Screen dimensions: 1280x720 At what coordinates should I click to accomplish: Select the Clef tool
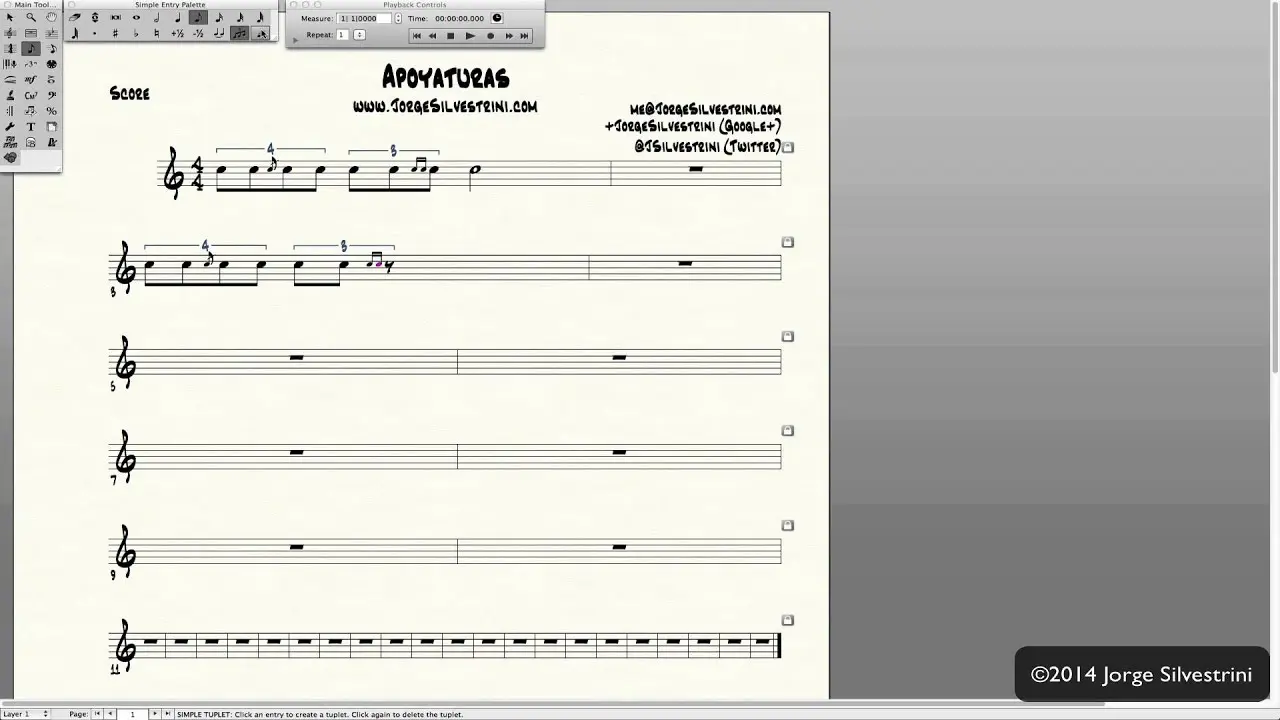pyautogui.click(x=51, y=96)
